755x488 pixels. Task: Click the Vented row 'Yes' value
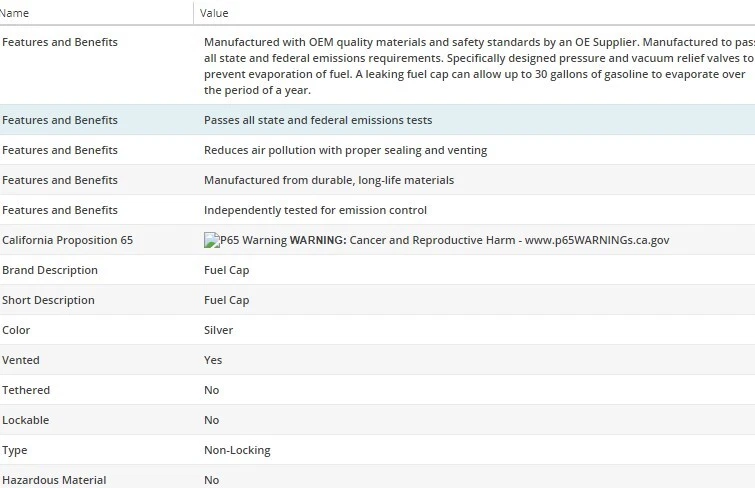213,360
